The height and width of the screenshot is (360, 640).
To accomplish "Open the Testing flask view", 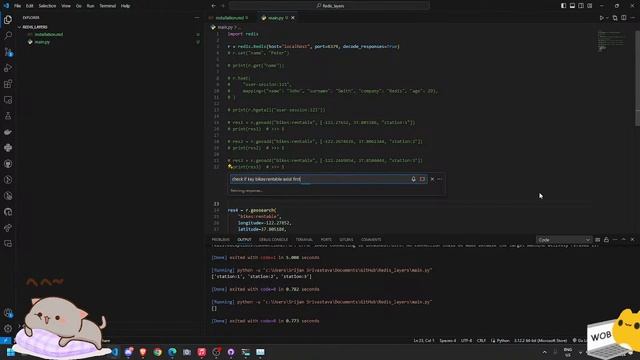I will [x=8, y=116].
